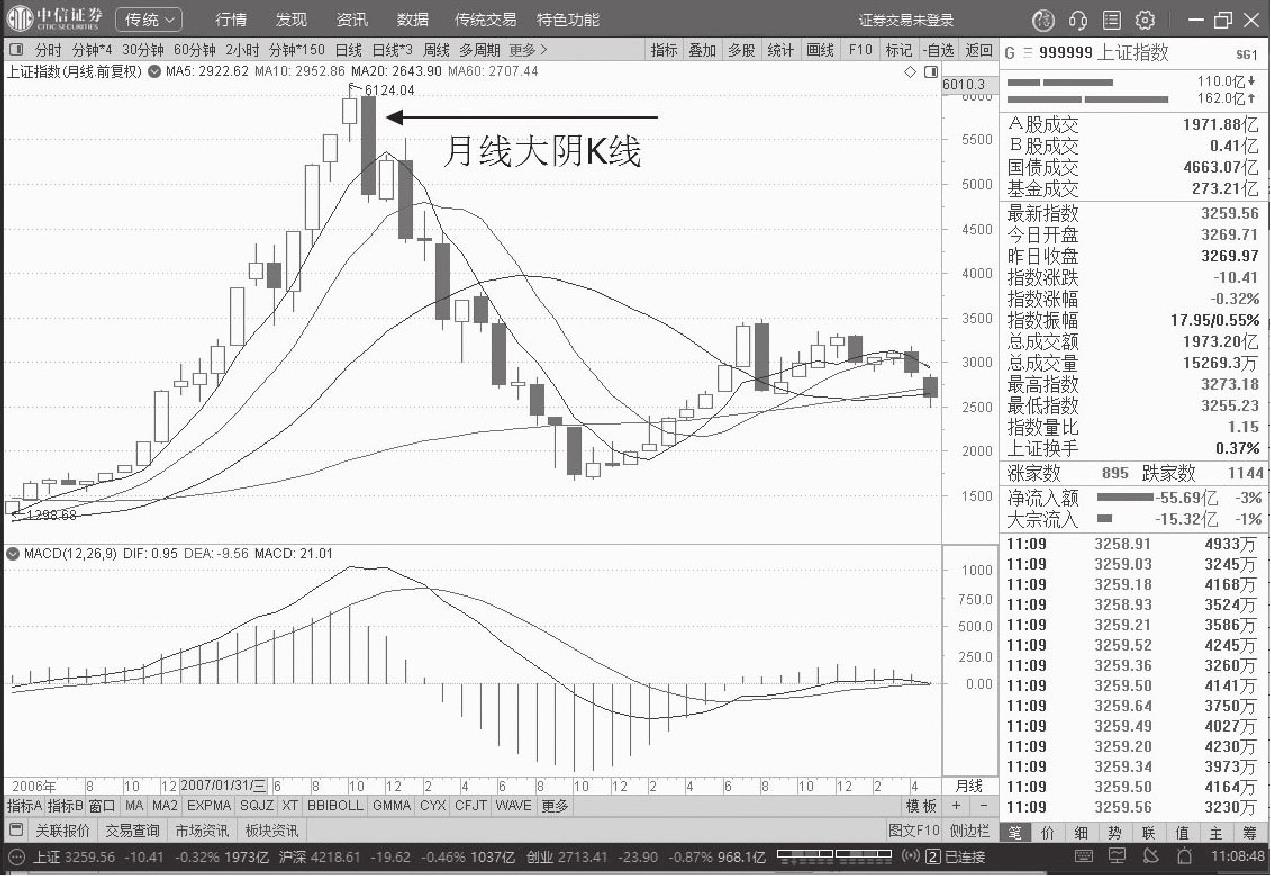This screenshot has width=1271, height=876.
Task: Switch to 分时 chart period
Action: coord(48,49)
